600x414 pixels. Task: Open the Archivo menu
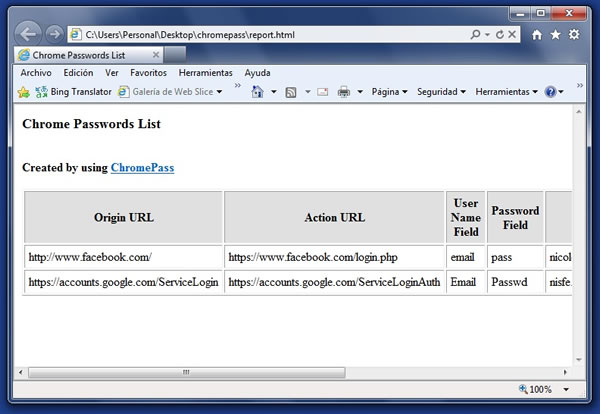click(x=36, y=73)
